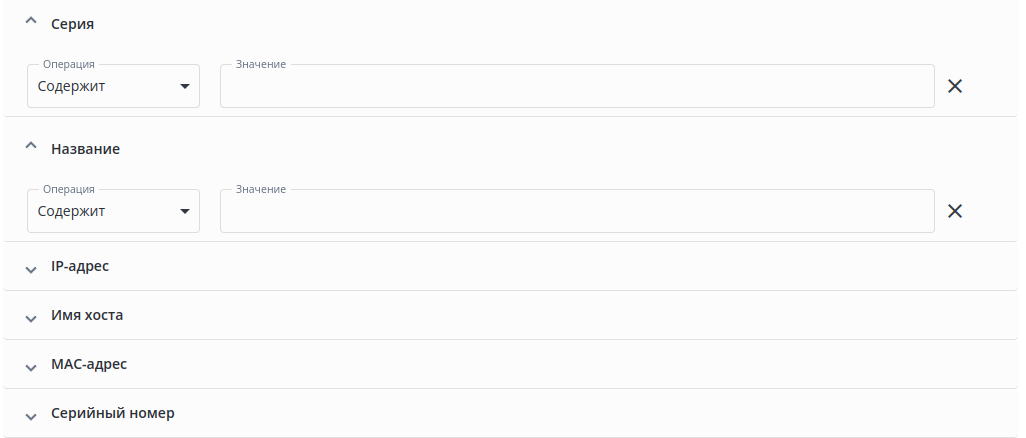
Task: Expand the MAC-адрес section using its chevron
Action: [30, 366]
